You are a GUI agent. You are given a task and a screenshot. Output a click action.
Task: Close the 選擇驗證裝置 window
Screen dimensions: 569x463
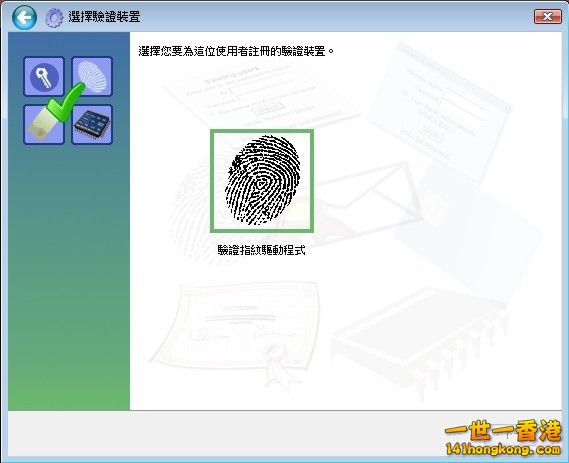coord(548,16)
